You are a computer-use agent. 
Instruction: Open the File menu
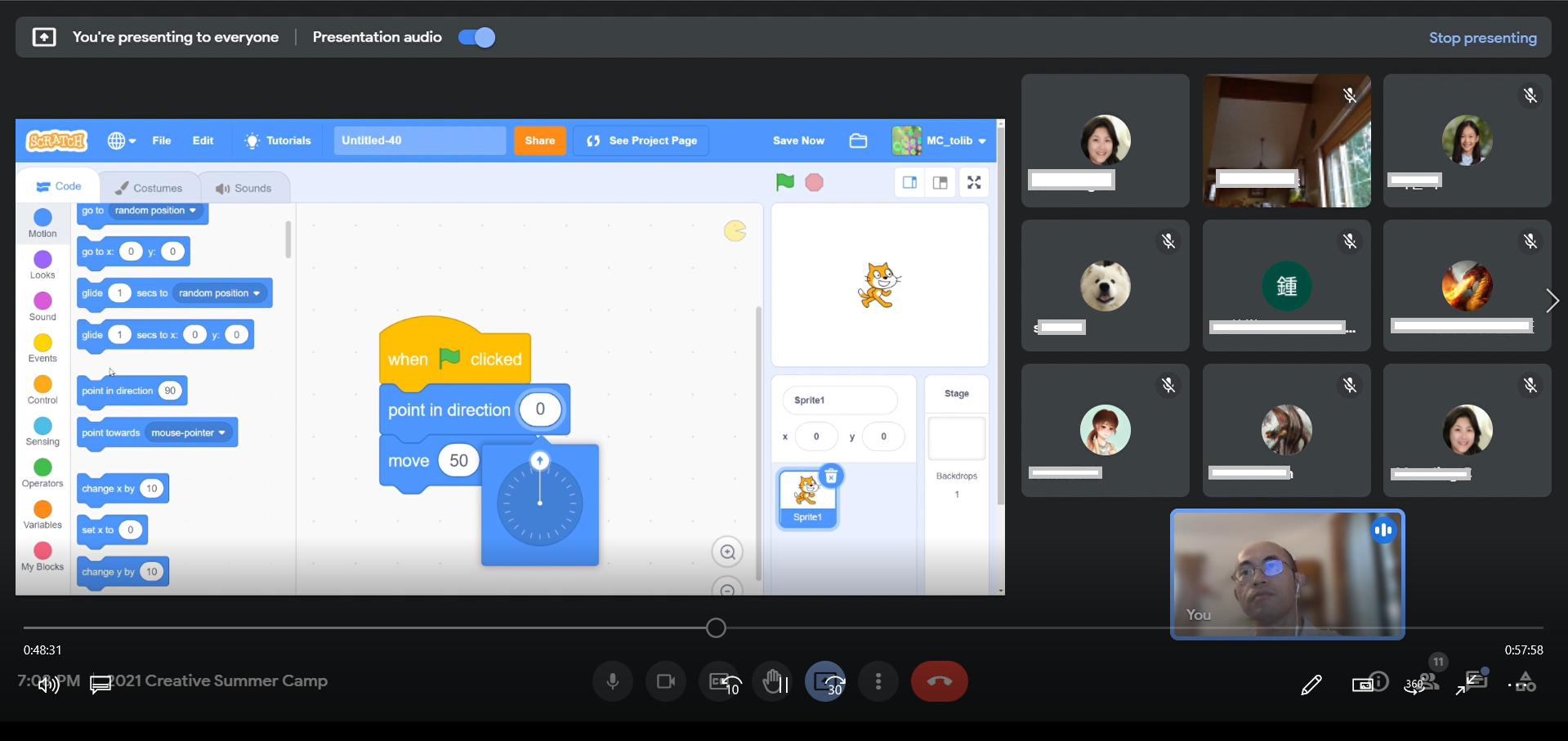coord(162,141)
